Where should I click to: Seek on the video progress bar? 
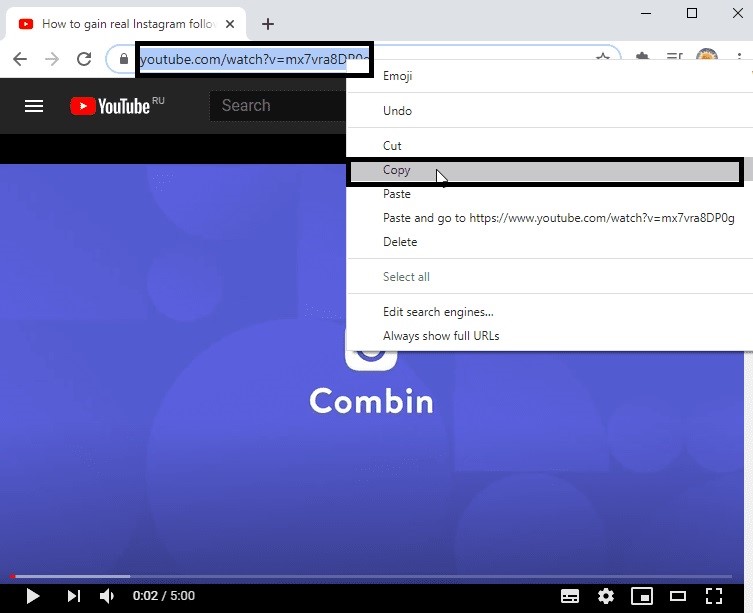(x=371, y=576)
